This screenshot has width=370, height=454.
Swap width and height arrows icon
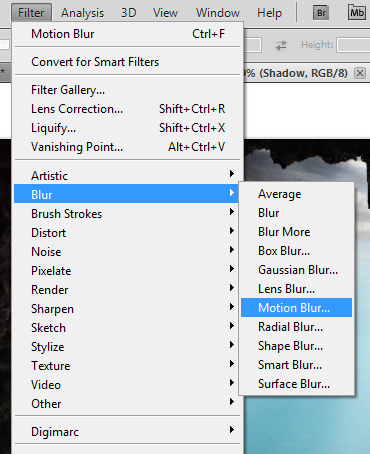tap(281, 45)
